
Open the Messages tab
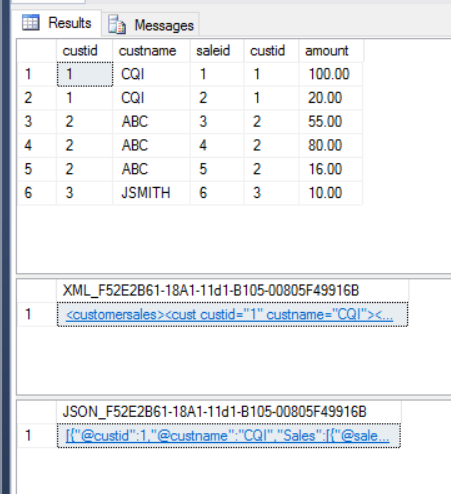point(151,25)
